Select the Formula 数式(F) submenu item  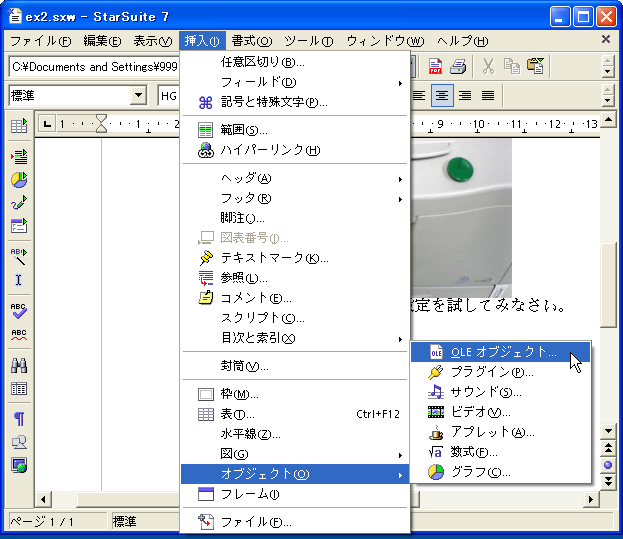point(500,452)
